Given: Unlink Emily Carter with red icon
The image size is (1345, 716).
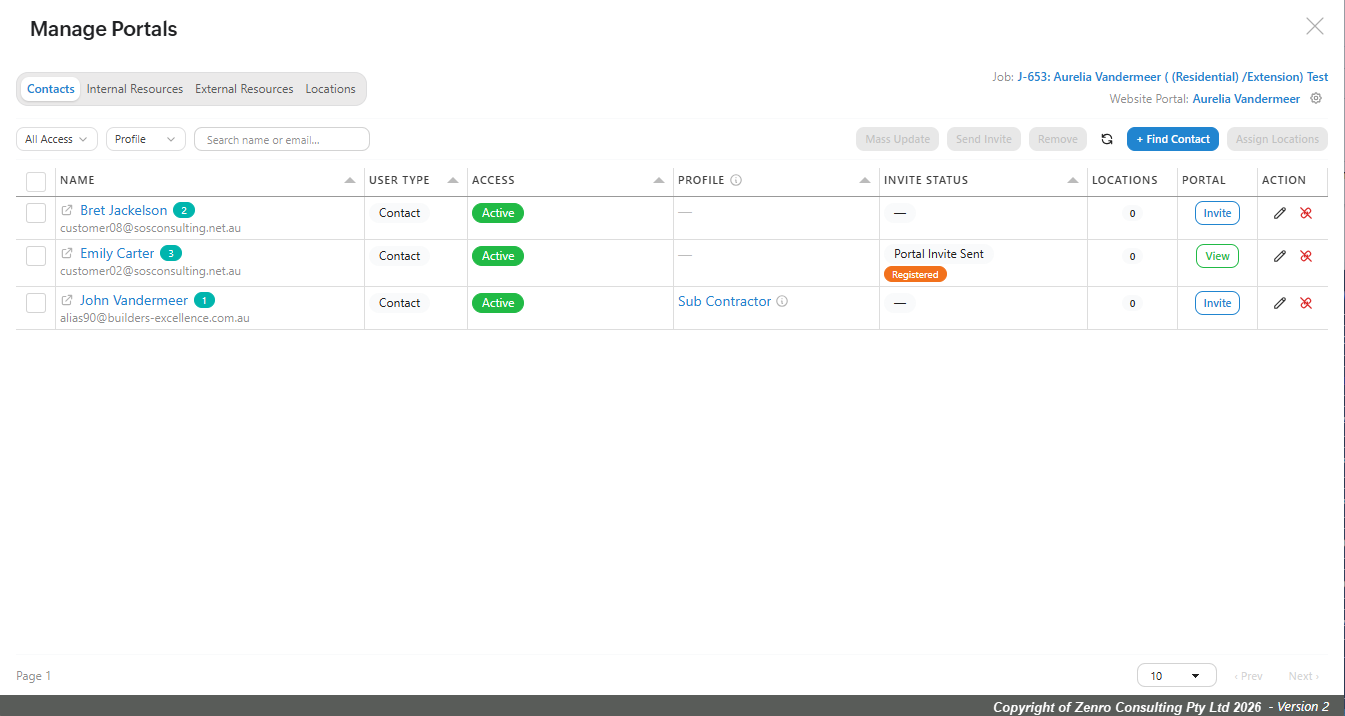Looking at the screenshot, I should click(x=1306, y=256).
